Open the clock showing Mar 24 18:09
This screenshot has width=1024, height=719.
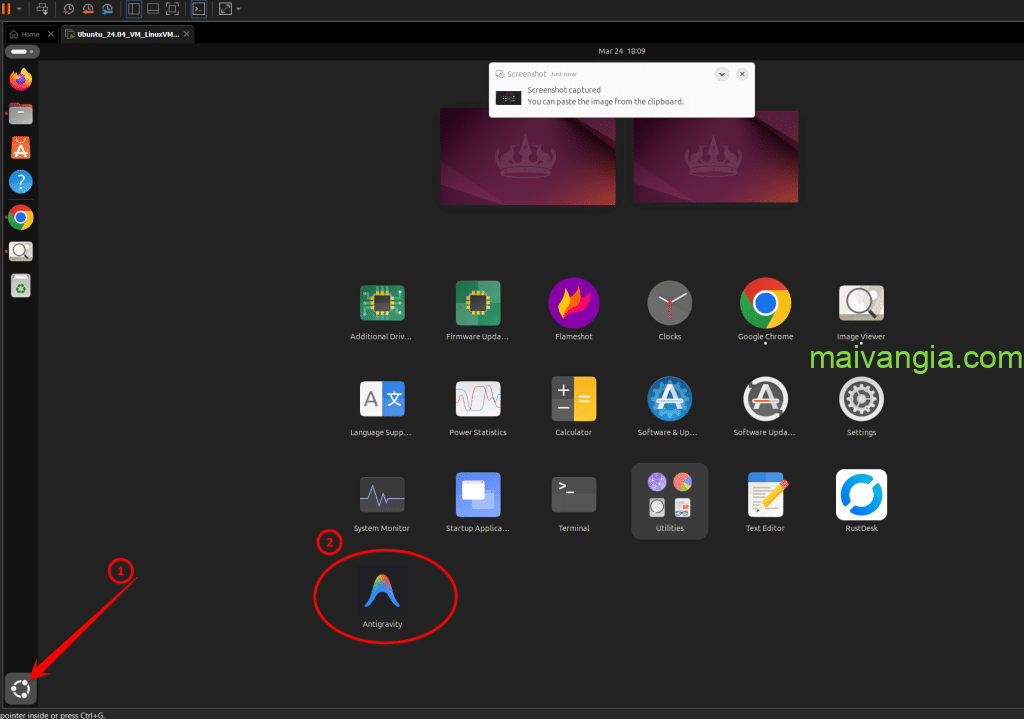[x=621, y=50]
